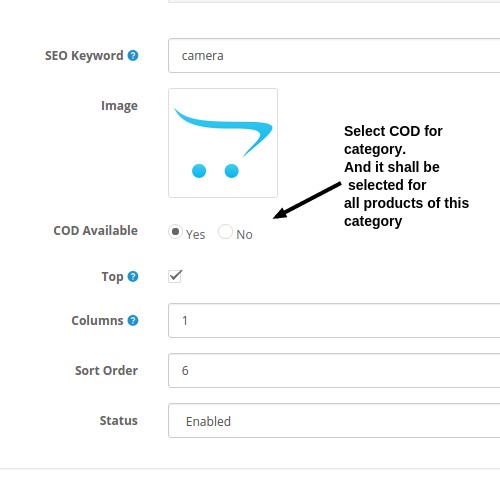The image size is (500, 500).
Task: Click into the Columns input field
Action: [x=334, y=320]
